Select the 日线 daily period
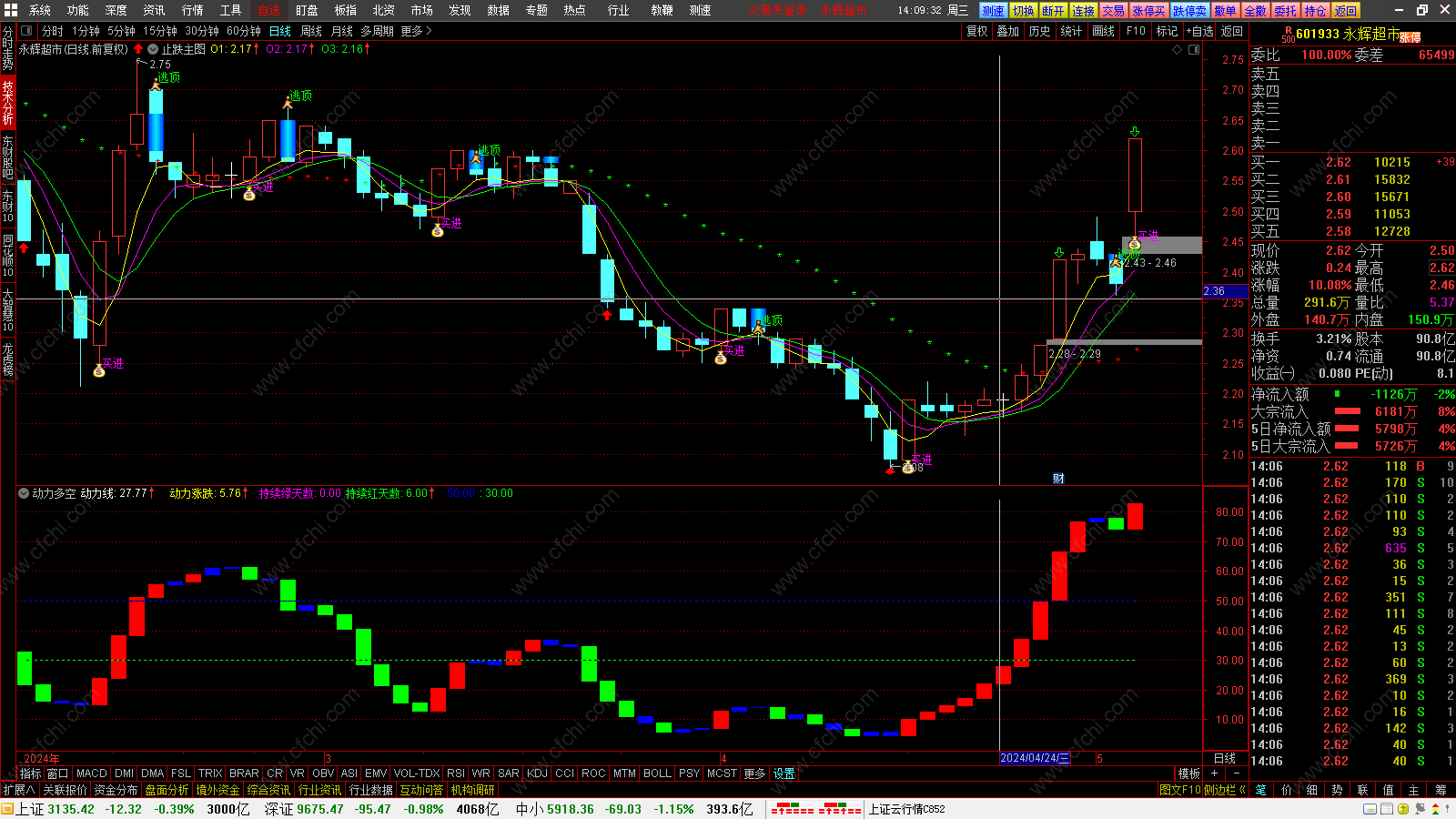 (280, 31)
